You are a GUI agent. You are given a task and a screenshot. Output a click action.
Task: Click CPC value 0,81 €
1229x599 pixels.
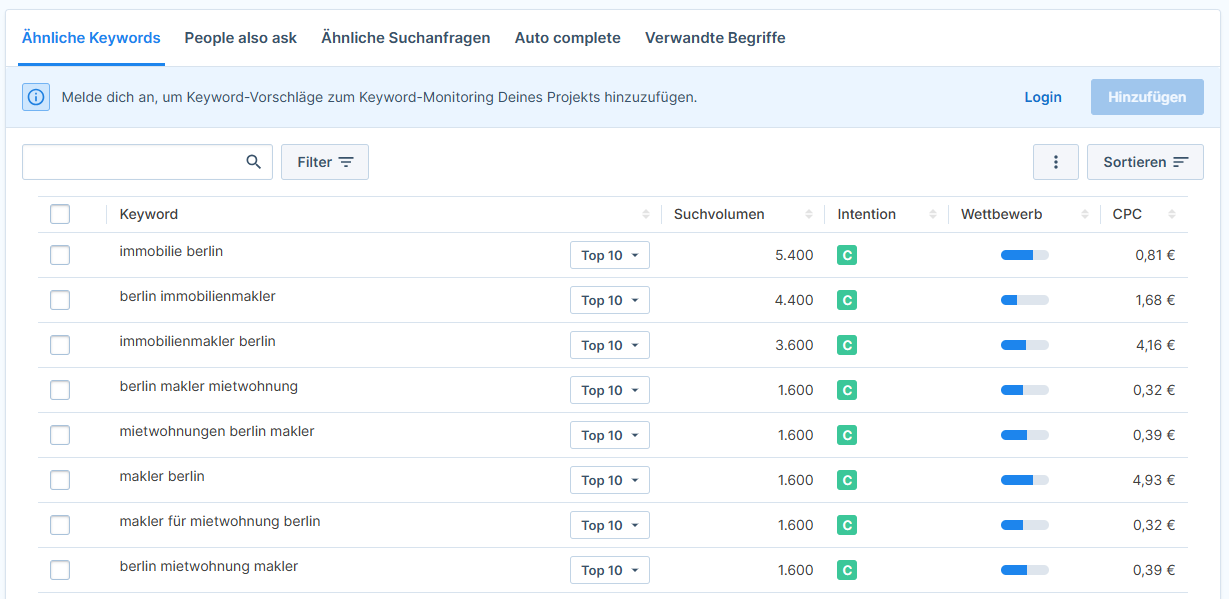[x=1155, y=255]
